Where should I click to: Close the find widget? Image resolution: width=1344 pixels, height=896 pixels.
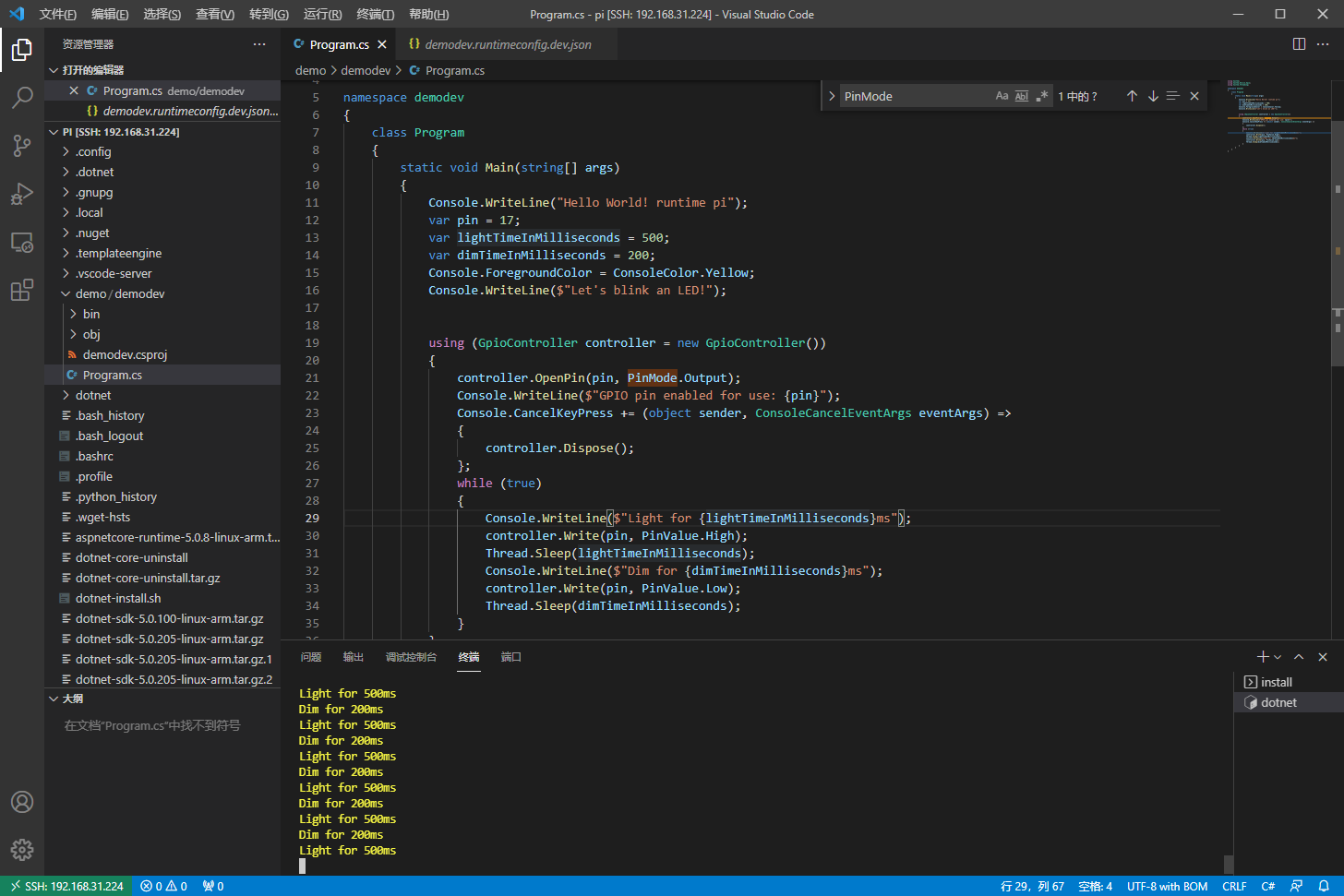click(1194, 96)
